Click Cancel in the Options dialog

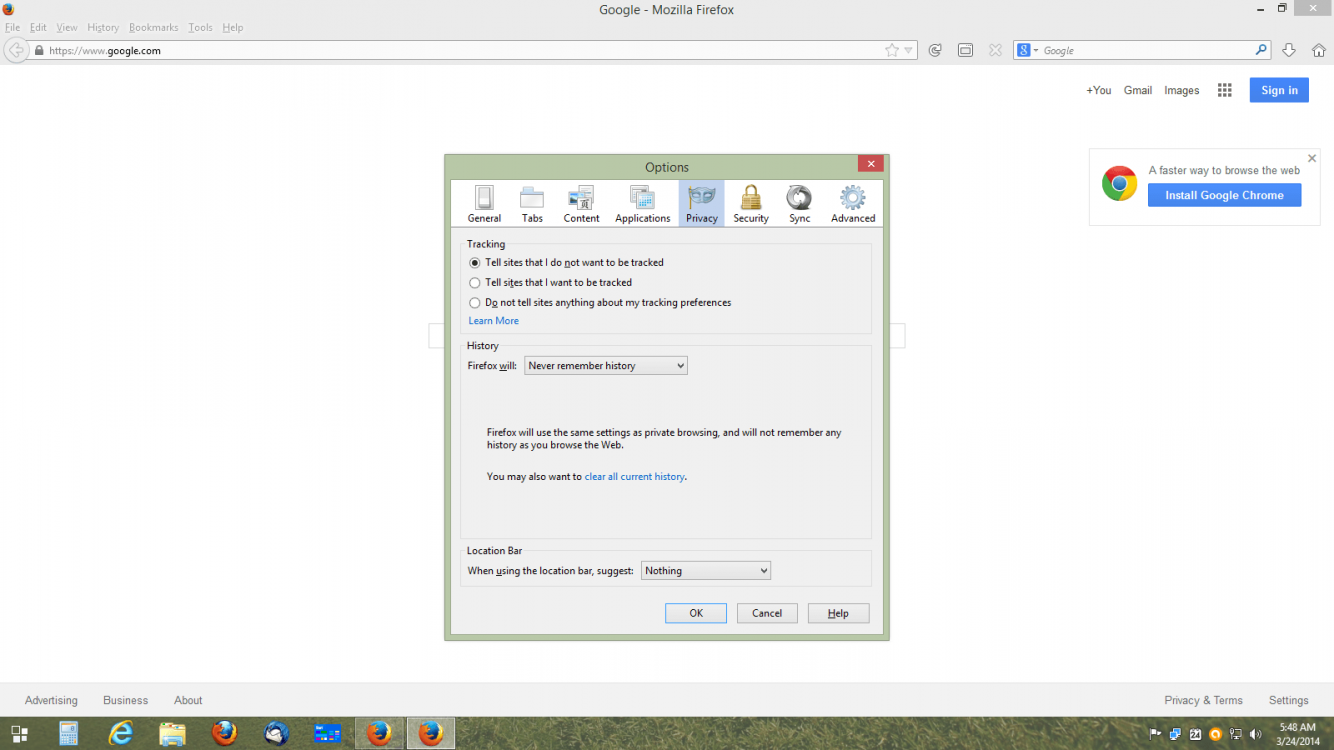point(767,613)
